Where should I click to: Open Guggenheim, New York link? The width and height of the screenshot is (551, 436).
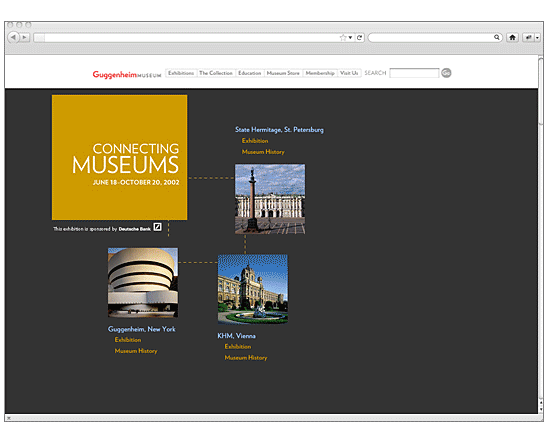coord(141,329)
